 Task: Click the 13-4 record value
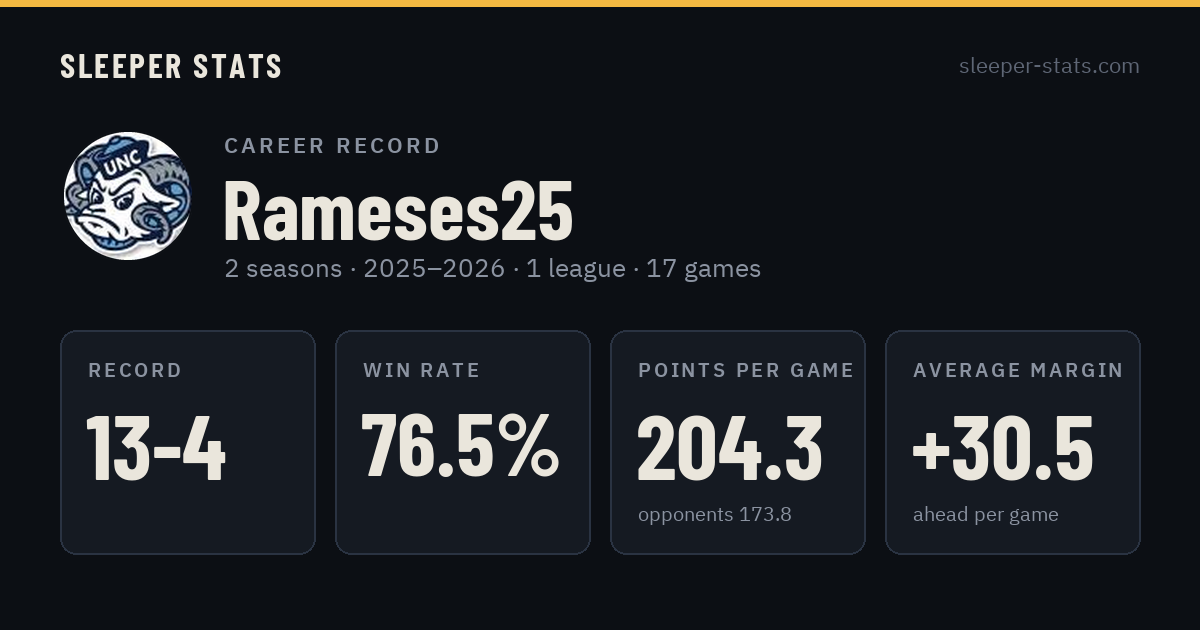(x=157, y=448)
